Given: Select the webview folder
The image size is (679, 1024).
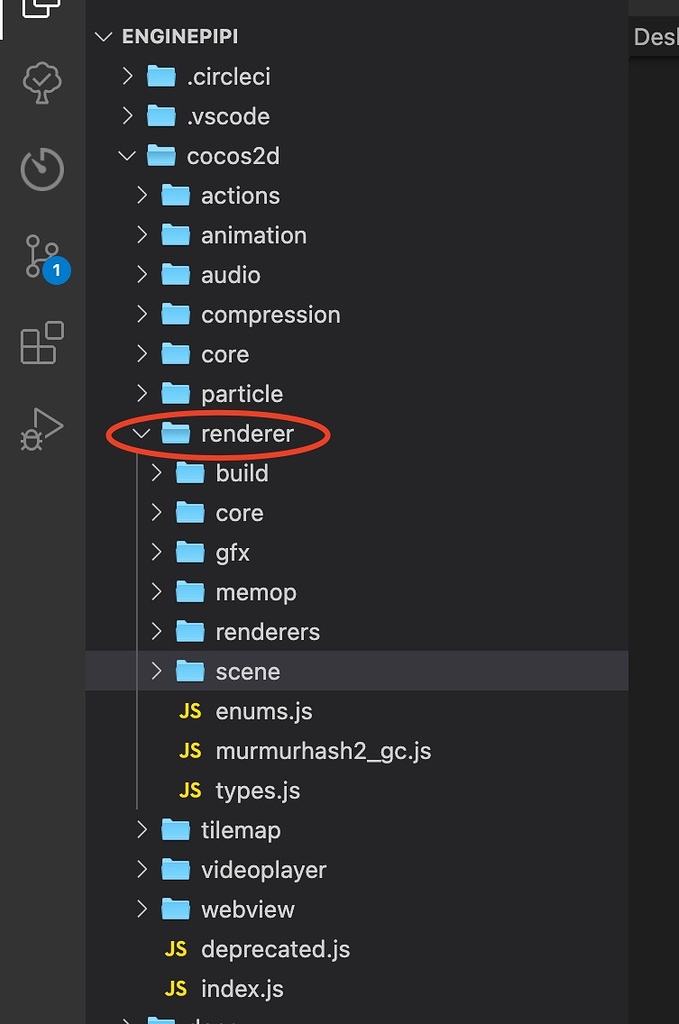Looking at the screenshot, I should [x=247, y=910].
